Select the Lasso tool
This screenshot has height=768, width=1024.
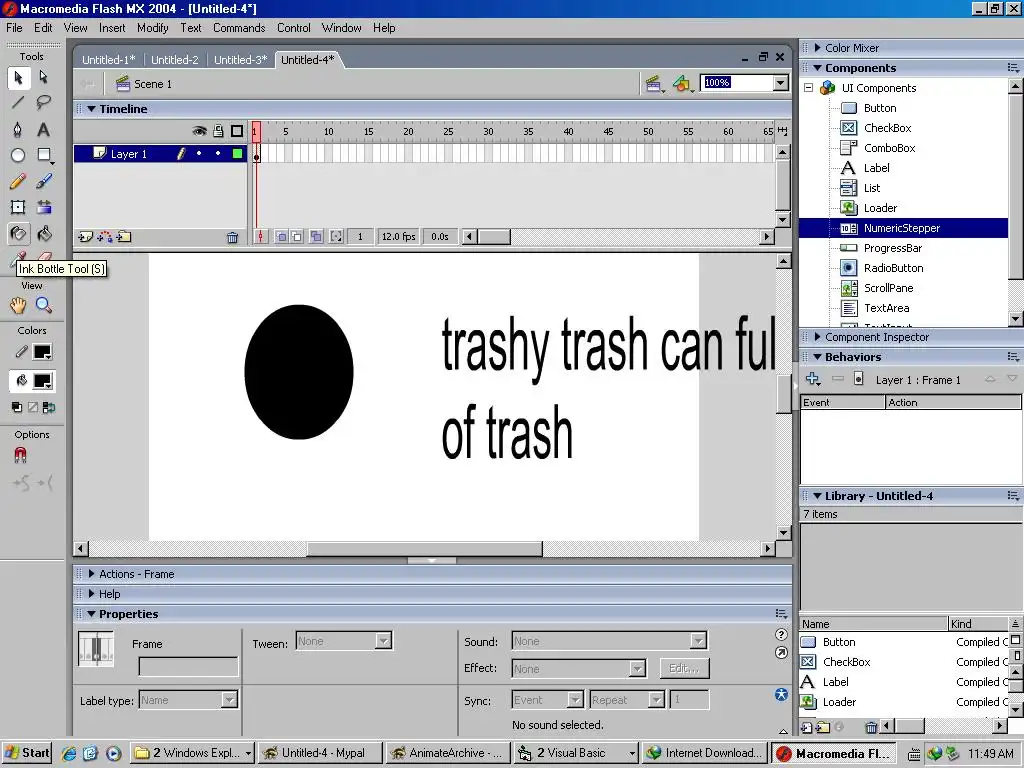point(44,103)
